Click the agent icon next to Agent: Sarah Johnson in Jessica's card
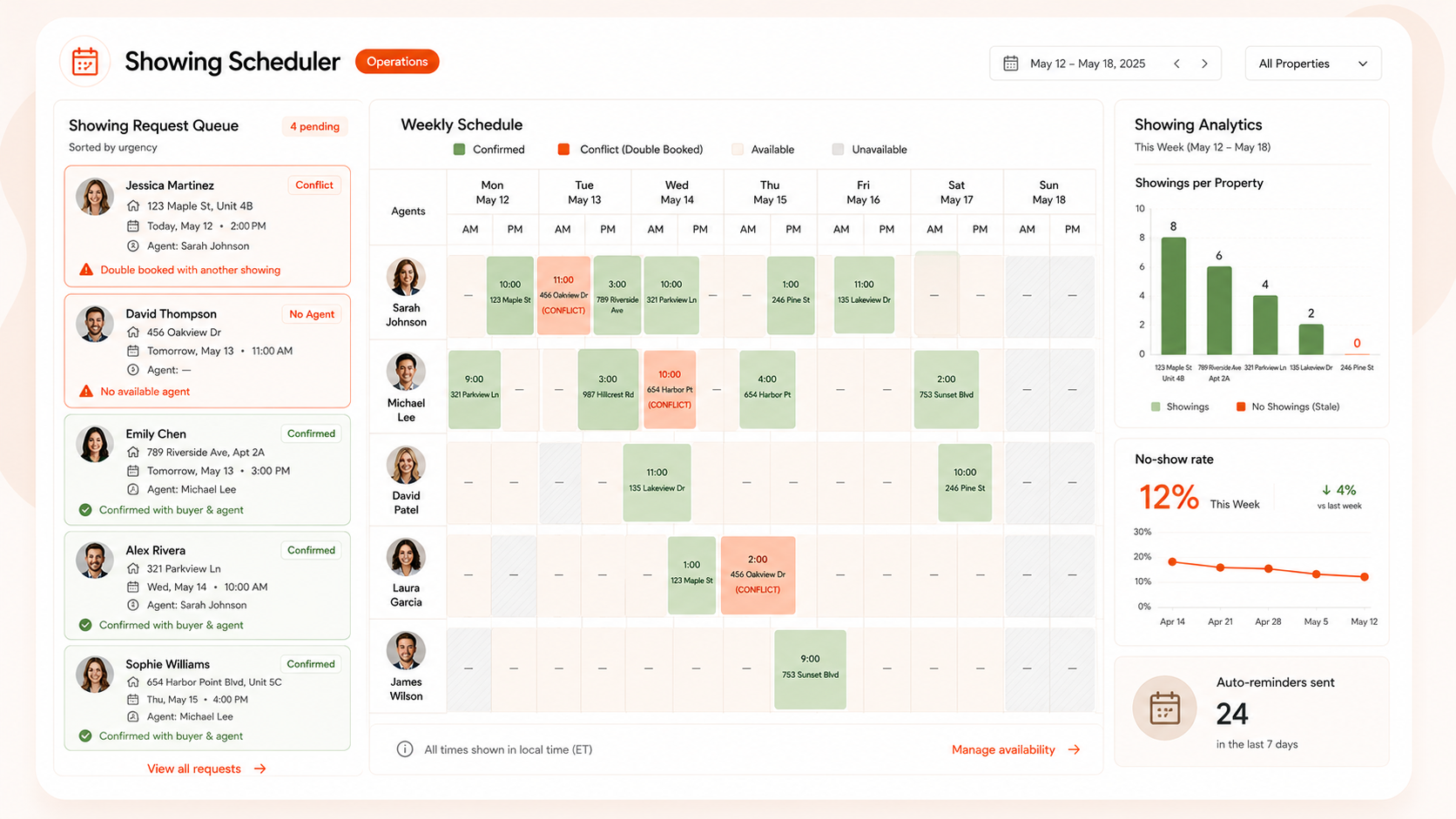This screenshot has width=1456, height=819. pos(133,246)
